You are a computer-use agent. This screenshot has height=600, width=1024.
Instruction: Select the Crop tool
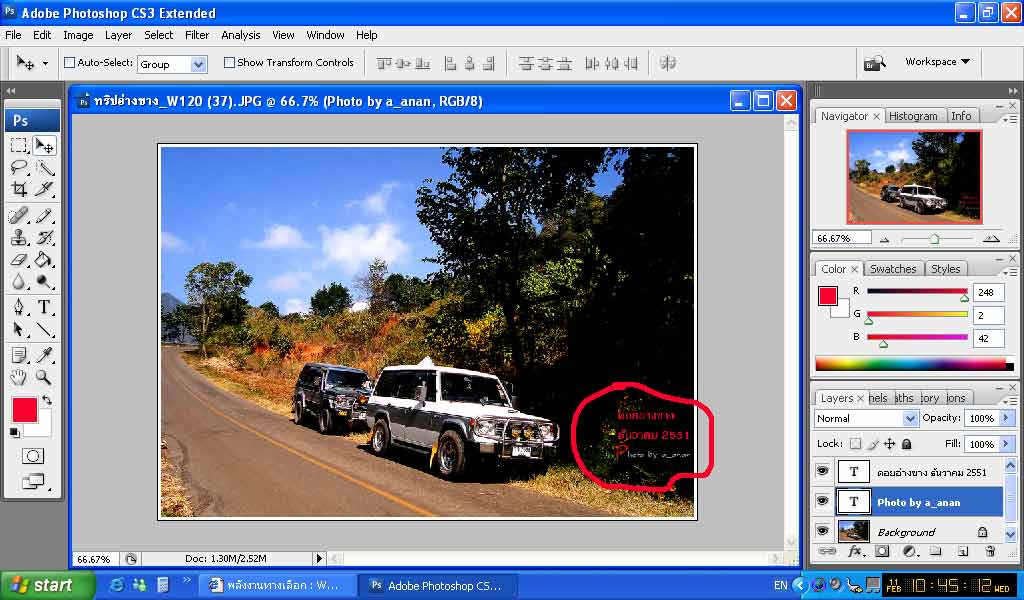(19, 189)
